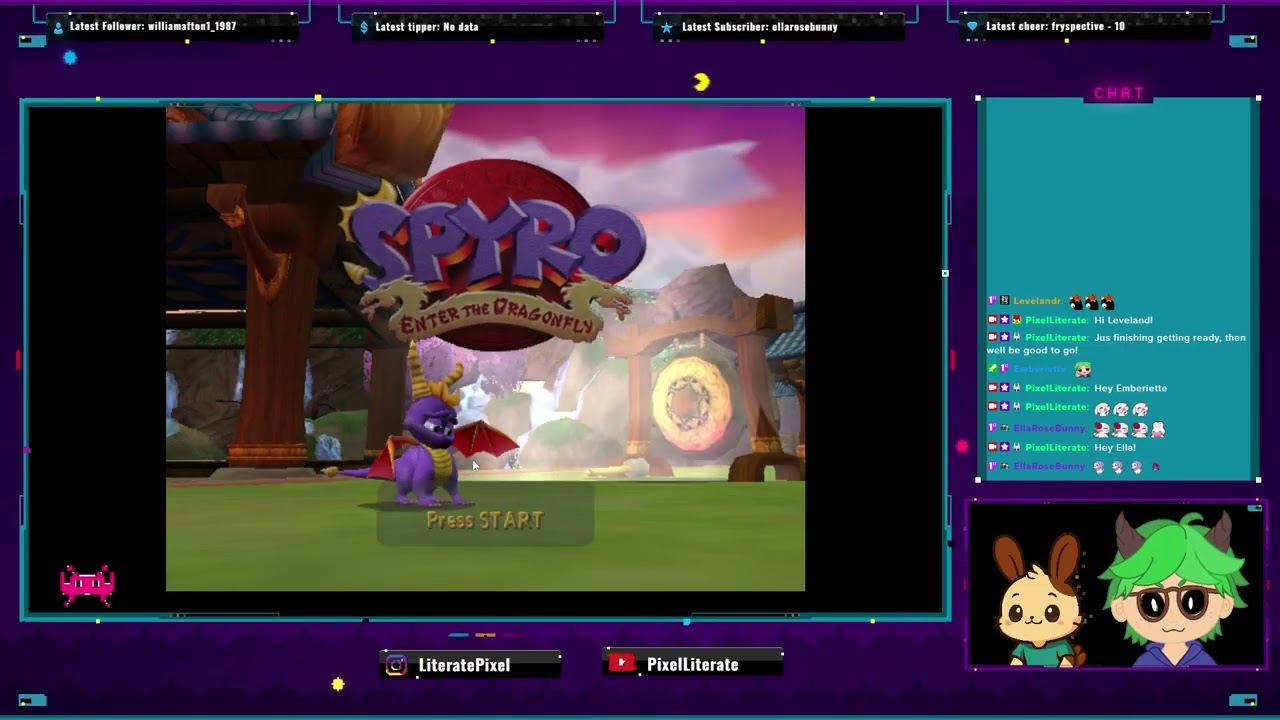
Task: Click Latest tipper: No data text
Action: [427, 27]
